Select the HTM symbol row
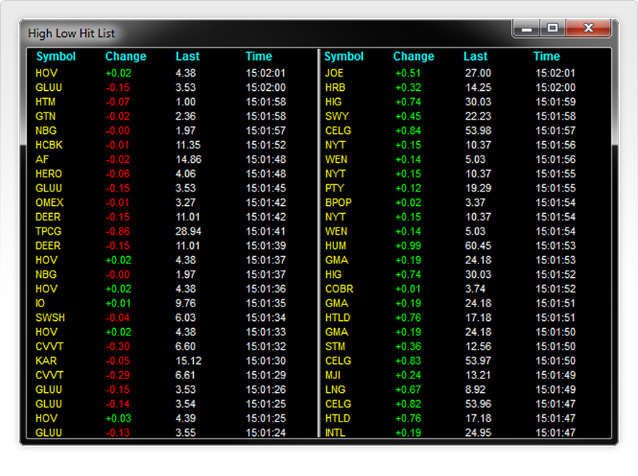This screenshot has width=638, height=476. (x=46, y=102)
